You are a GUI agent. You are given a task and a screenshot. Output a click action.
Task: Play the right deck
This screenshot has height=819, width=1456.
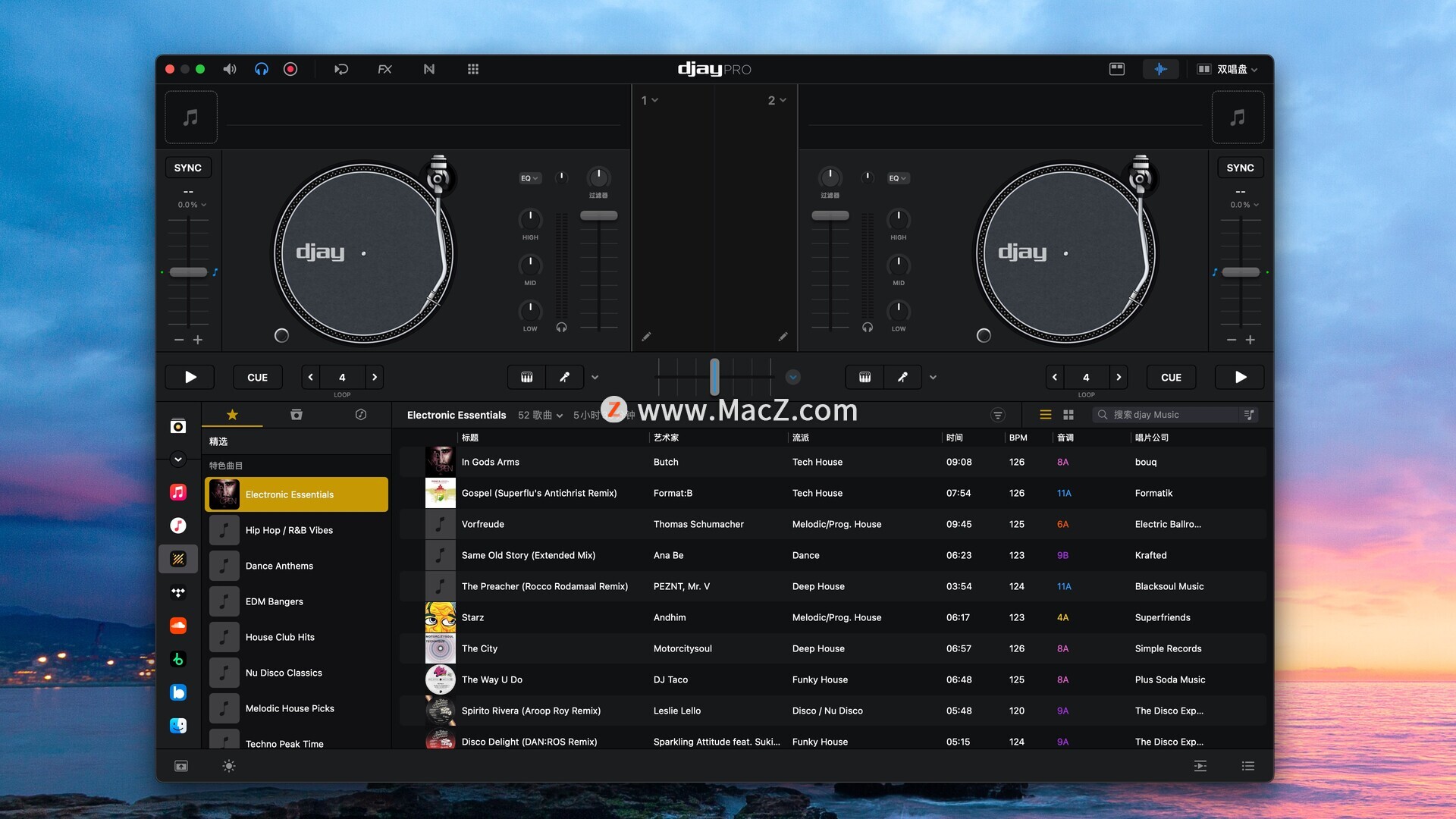tap(1241, 377)
